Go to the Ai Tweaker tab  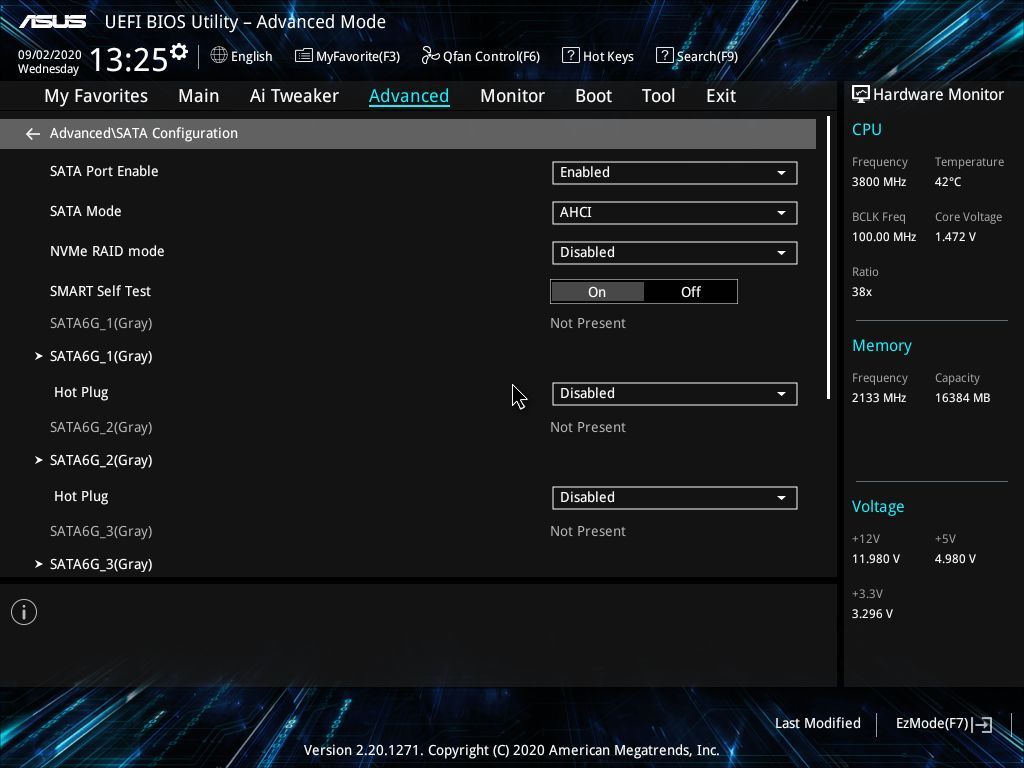click(294, 96)
